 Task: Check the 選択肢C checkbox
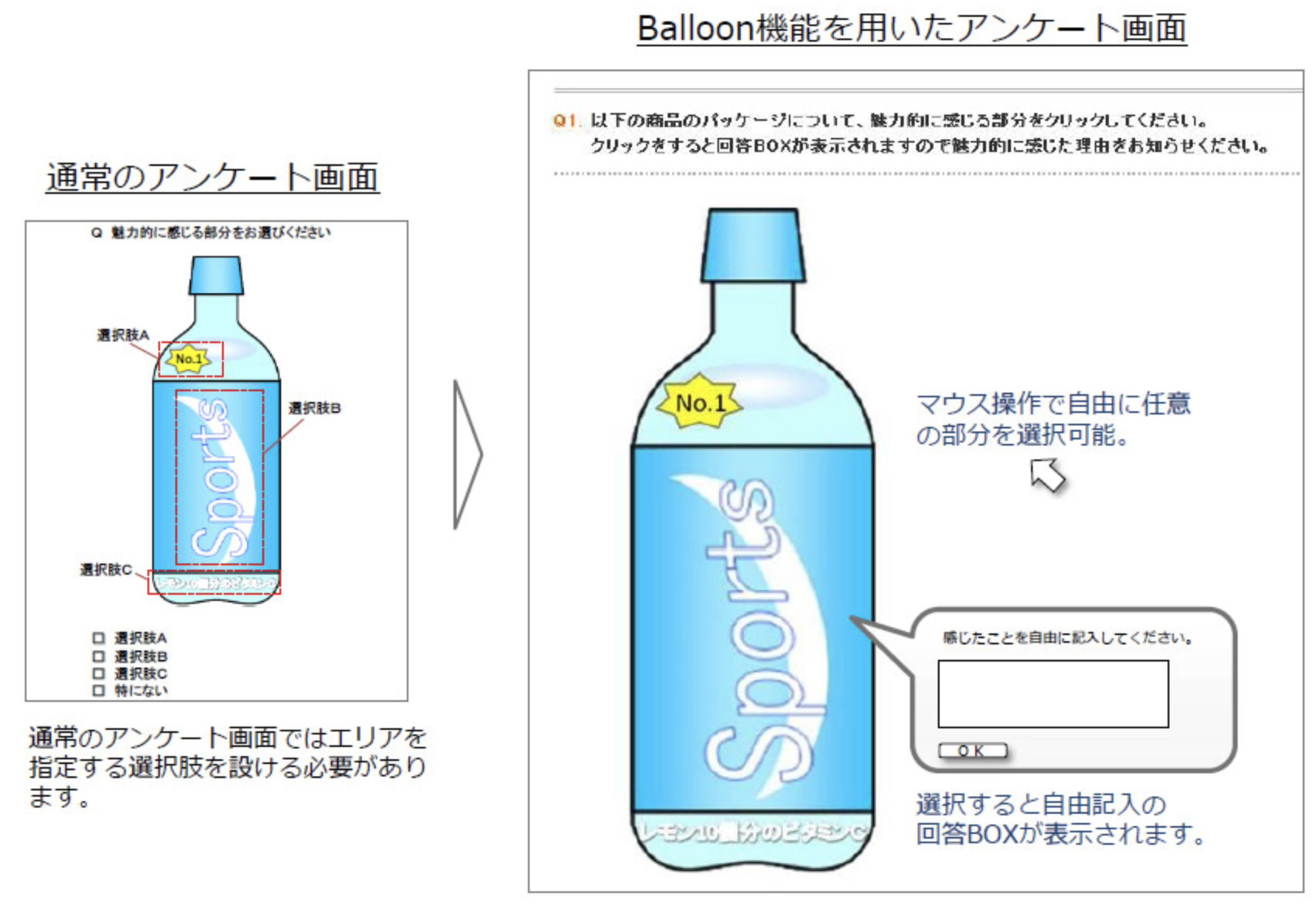pos(99,673)
